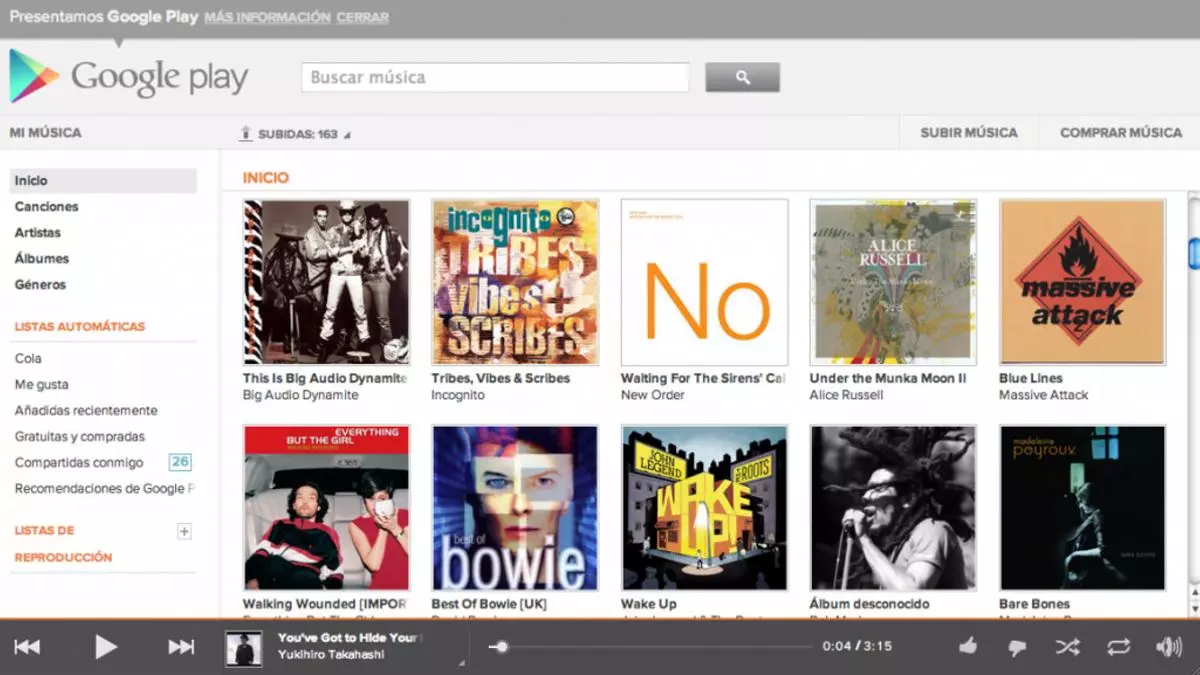This screenshot has width=1200, height=675.
Task: Click the song progress slider
Action: (x=650, y=647)
